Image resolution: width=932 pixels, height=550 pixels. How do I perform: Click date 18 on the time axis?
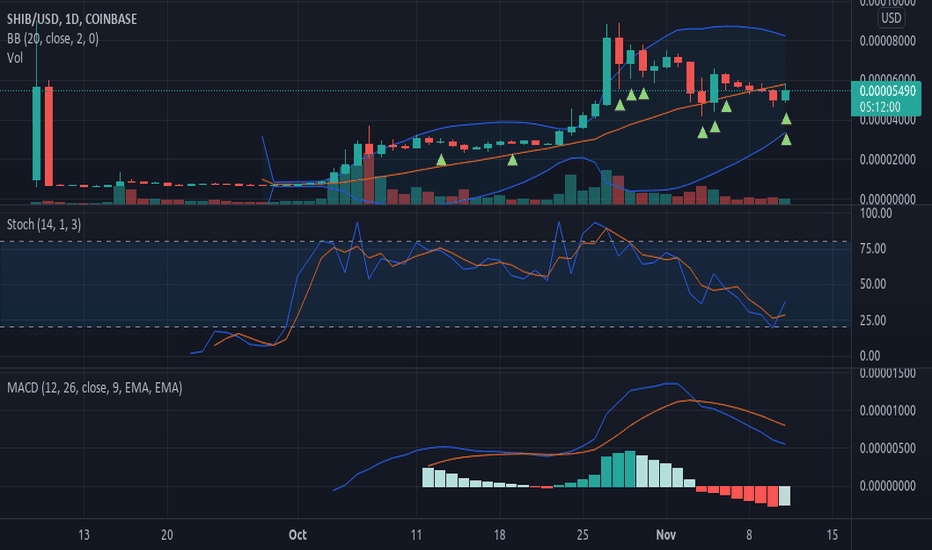tap(499, 535)
